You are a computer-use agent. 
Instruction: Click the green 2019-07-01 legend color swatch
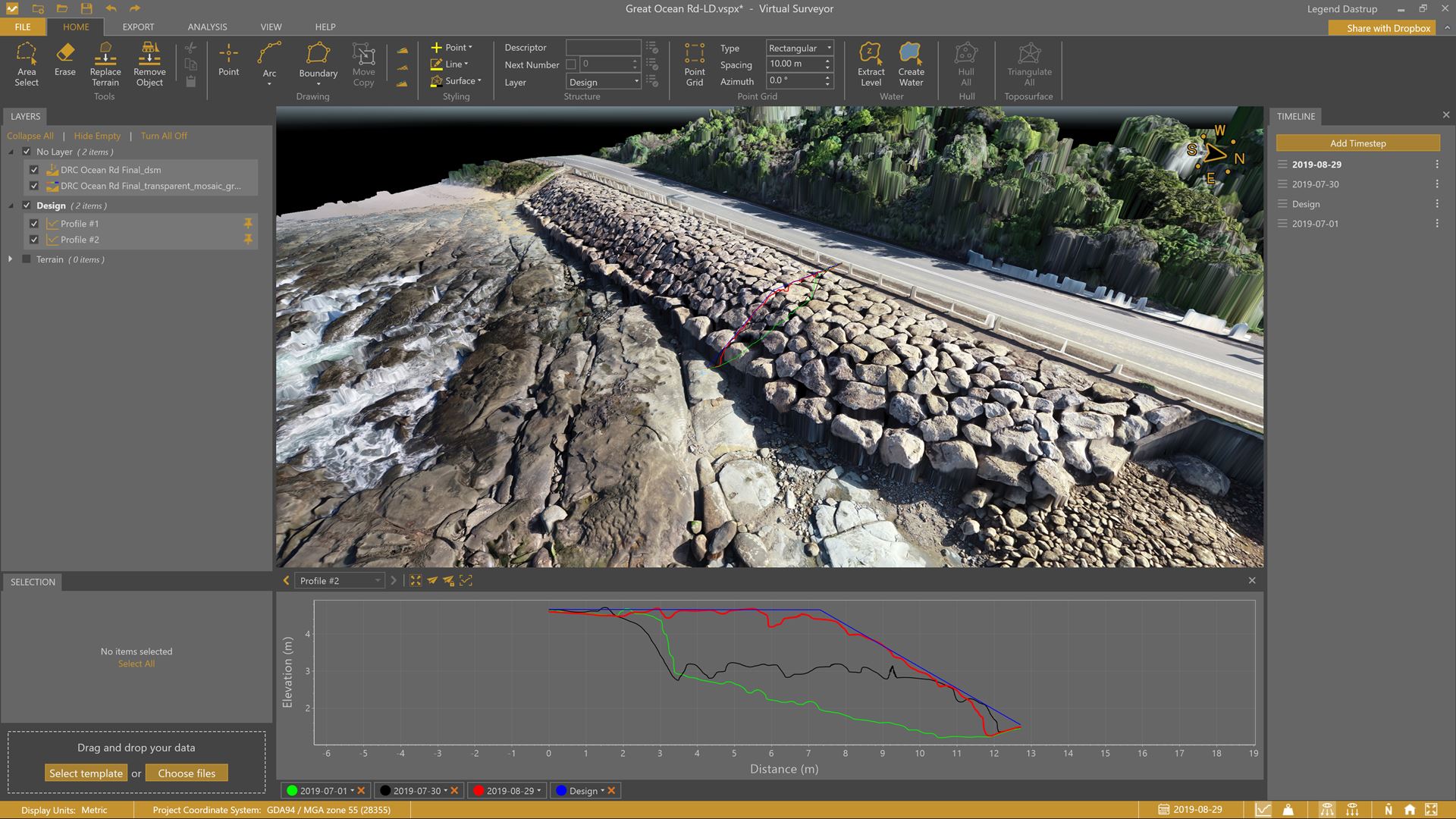pyautogui.click(x=292, y=791)
